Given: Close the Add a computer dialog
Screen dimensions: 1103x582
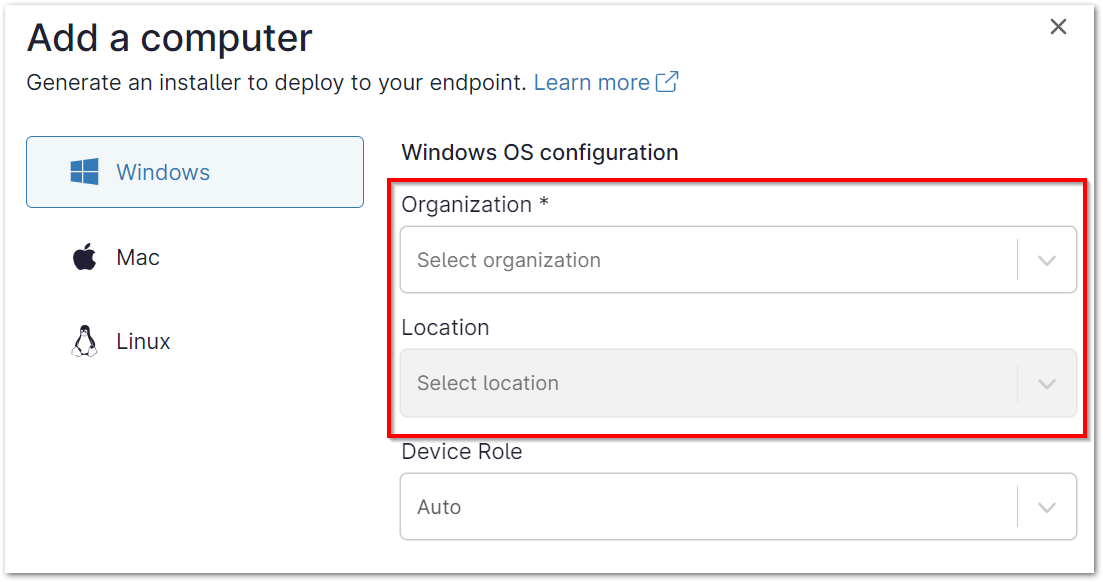Looking at the screenshot, I should 1058,27.
